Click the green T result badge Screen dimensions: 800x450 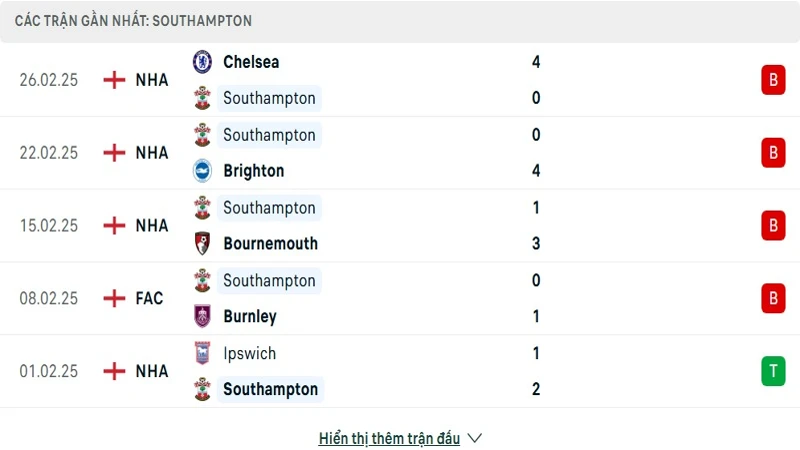coord(772,371)
